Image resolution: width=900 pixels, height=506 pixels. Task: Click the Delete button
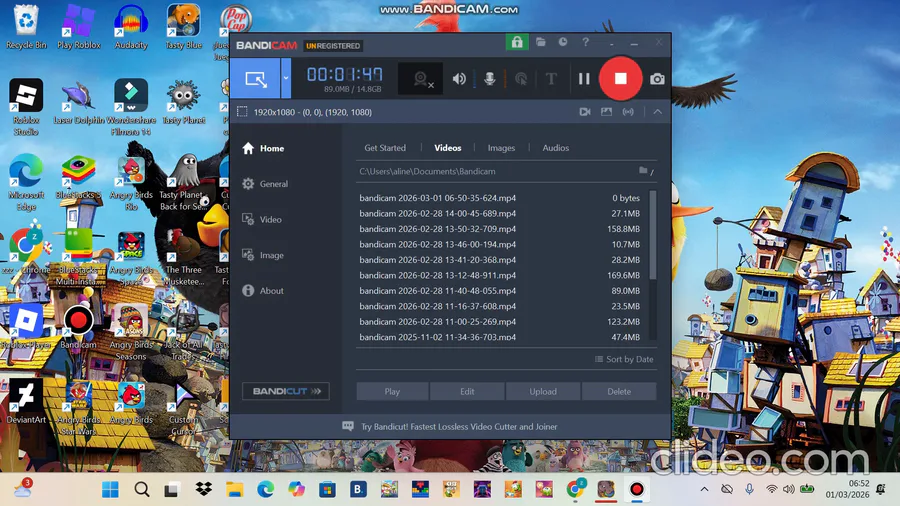coord(619,391)
